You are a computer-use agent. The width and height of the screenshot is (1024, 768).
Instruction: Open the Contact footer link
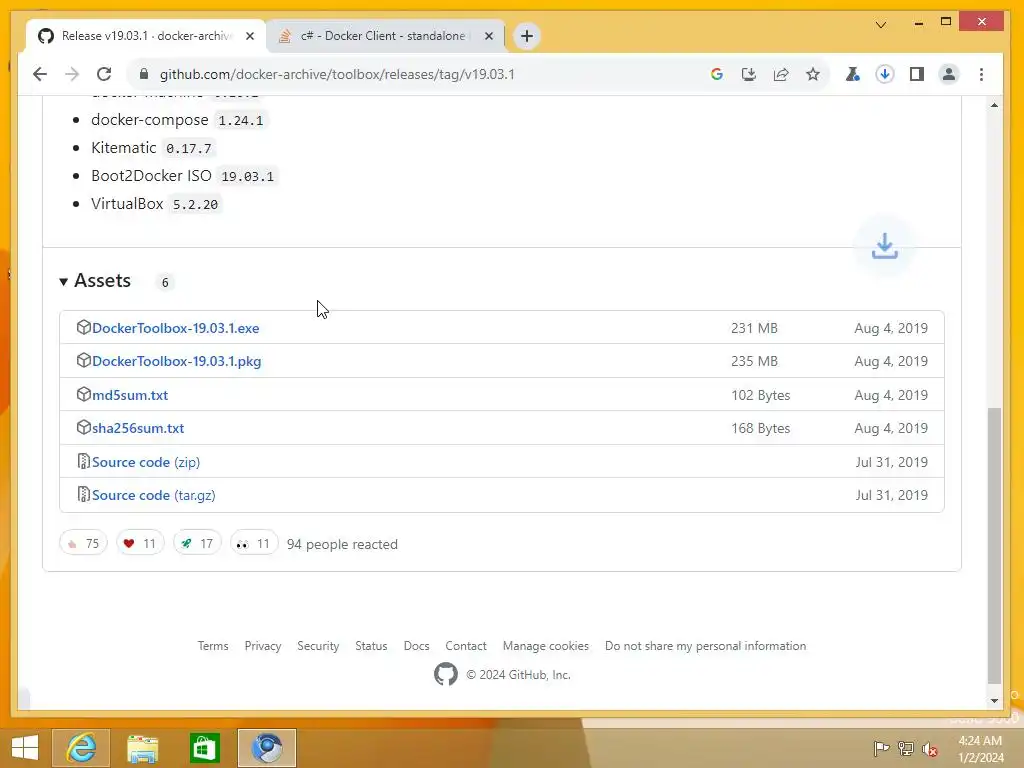pyautogui.click(x=466, y=646)
